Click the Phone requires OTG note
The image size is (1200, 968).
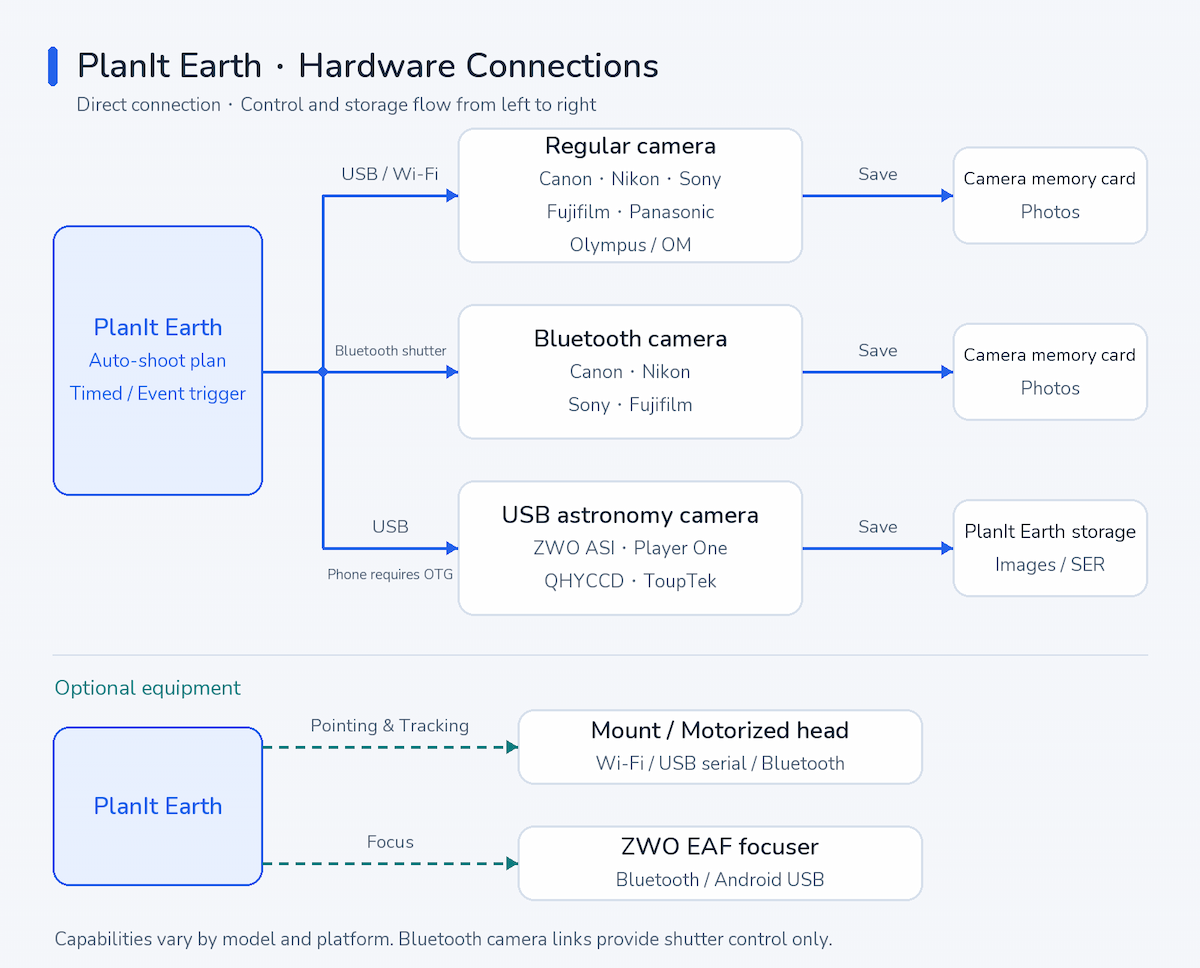coord(390,574)
